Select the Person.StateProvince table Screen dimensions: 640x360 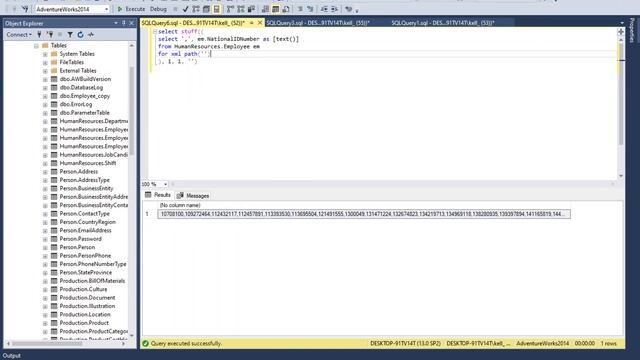(86, 273)
